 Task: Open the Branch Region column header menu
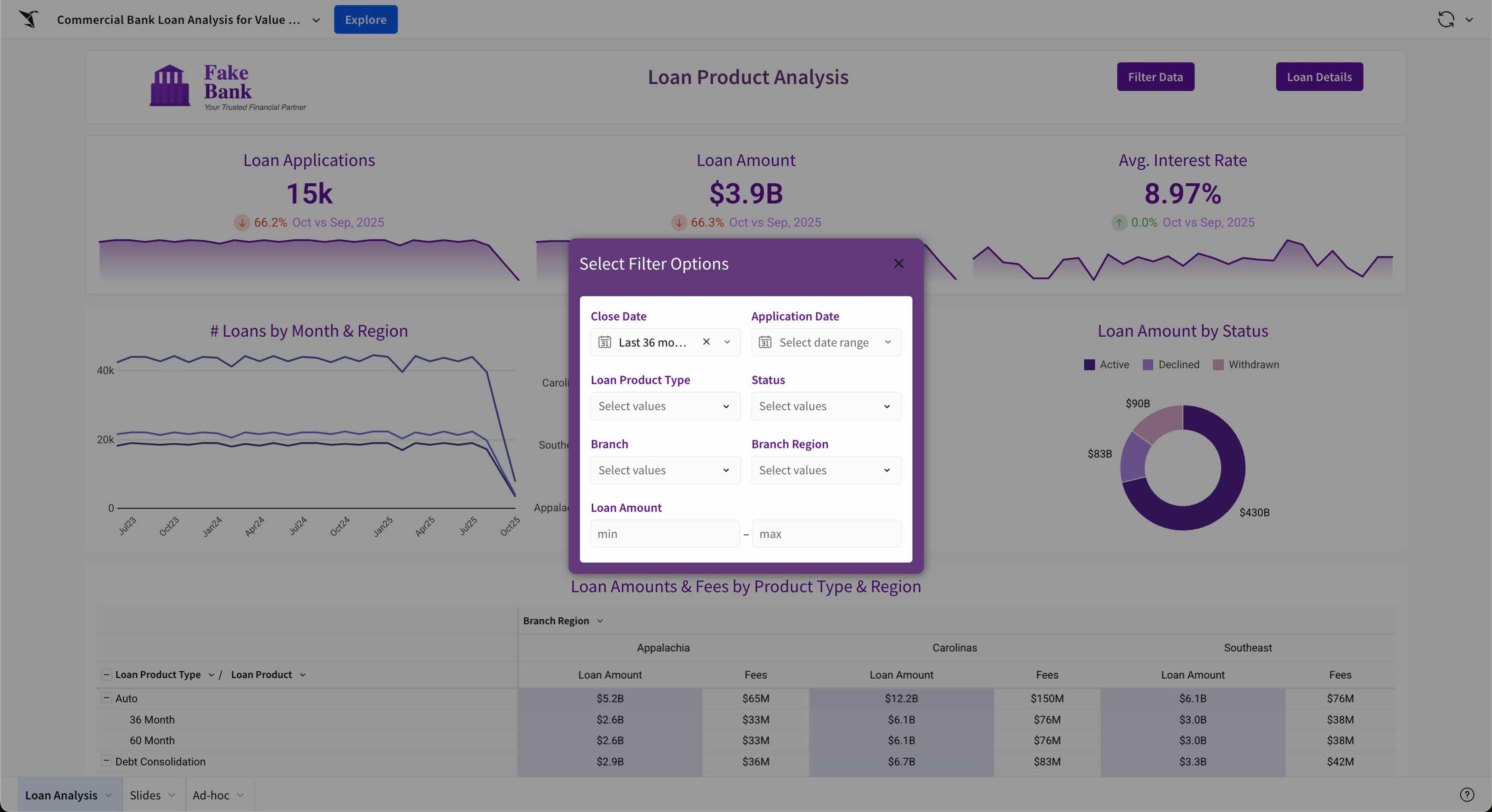(x=600, y=621)
